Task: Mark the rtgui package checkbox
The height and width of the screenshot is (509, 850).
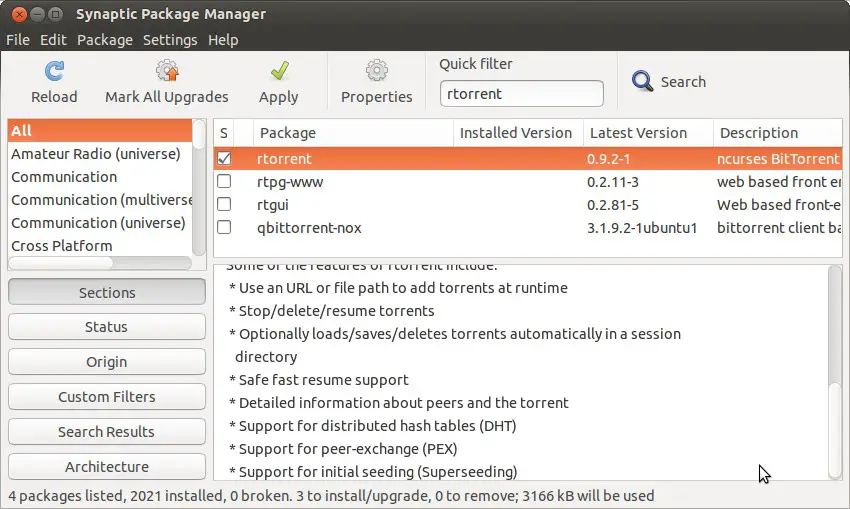Action: click(224, 204)
